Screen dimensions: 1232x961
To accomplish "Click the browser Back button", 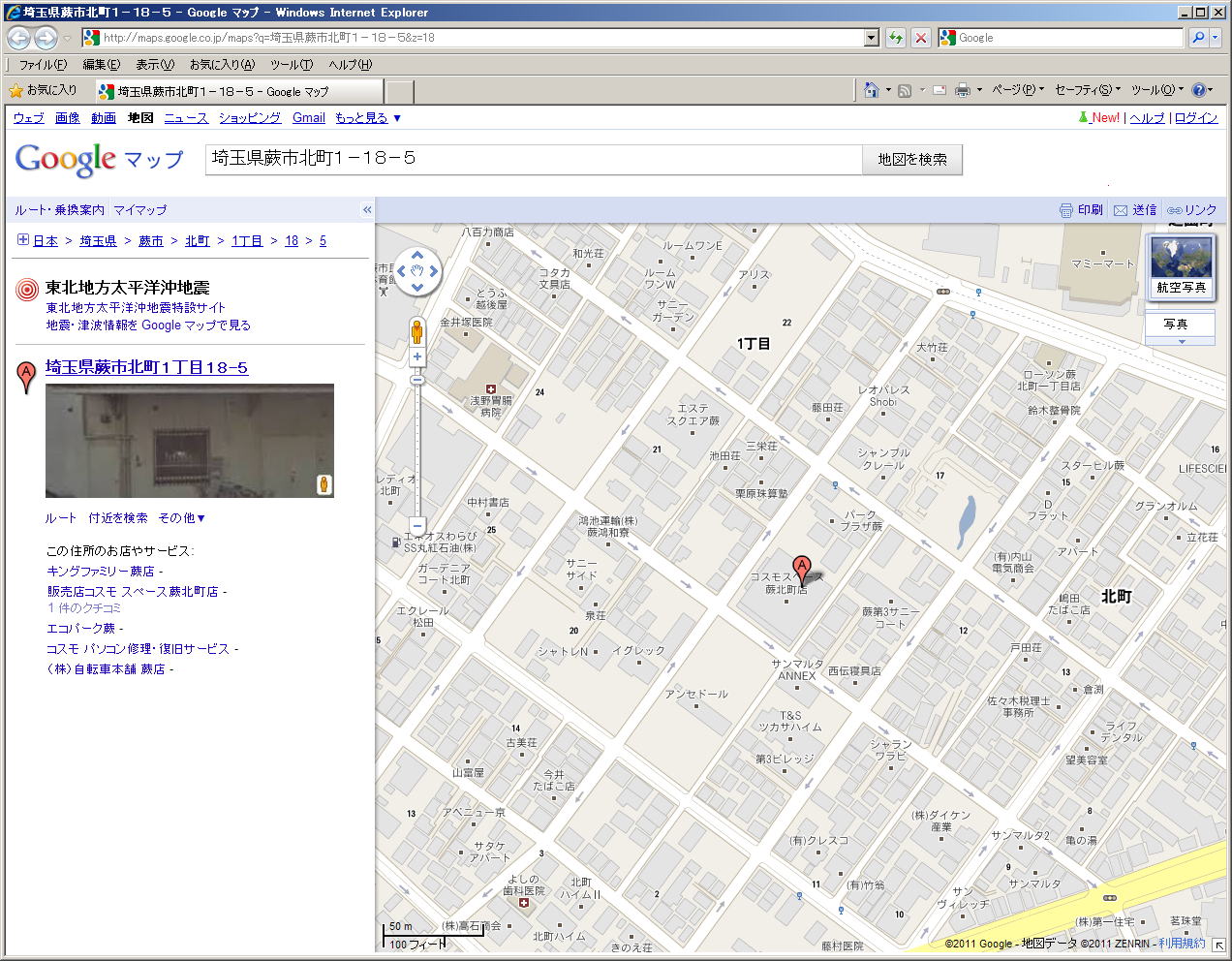I will 19,38.
